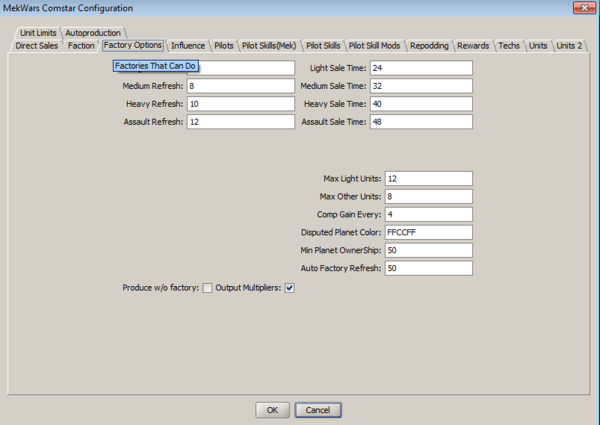Open the Repodding tab
The width and height of the screenshot is (600, 425).
coord(429,46)
